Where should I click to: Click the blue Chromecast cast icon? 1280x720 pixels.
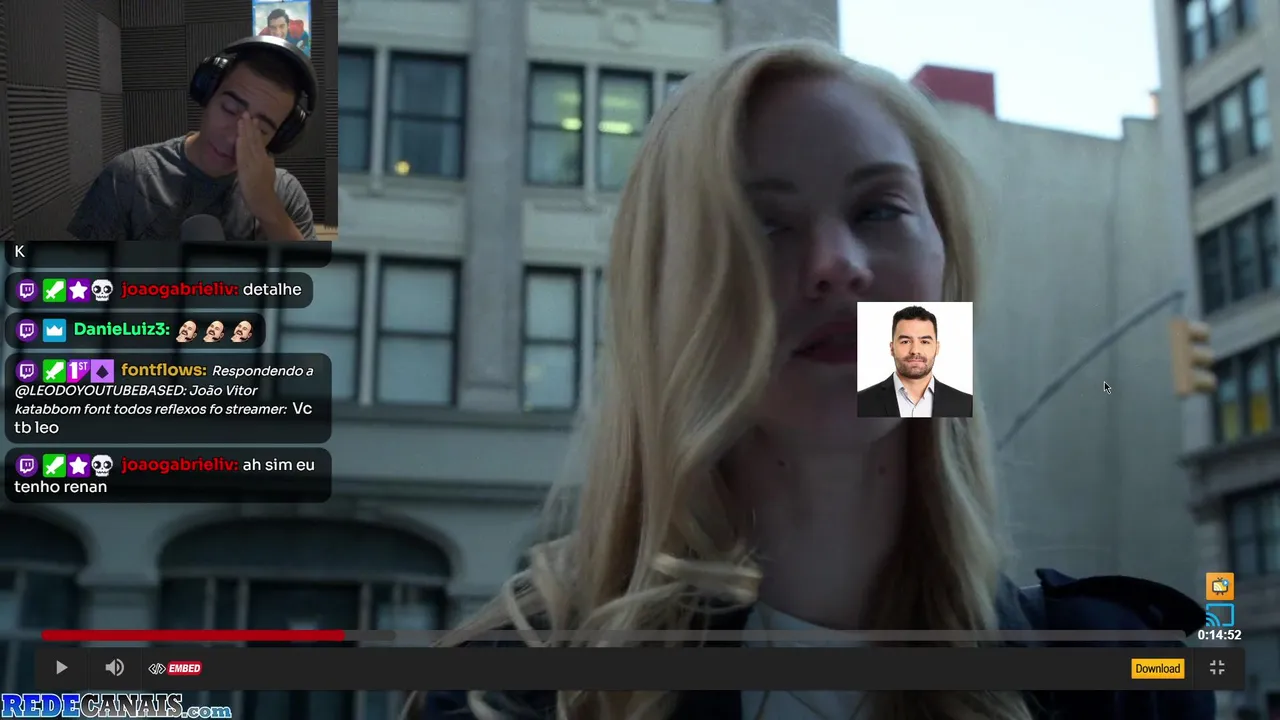pyautogui.click(x=1220, y=614)
